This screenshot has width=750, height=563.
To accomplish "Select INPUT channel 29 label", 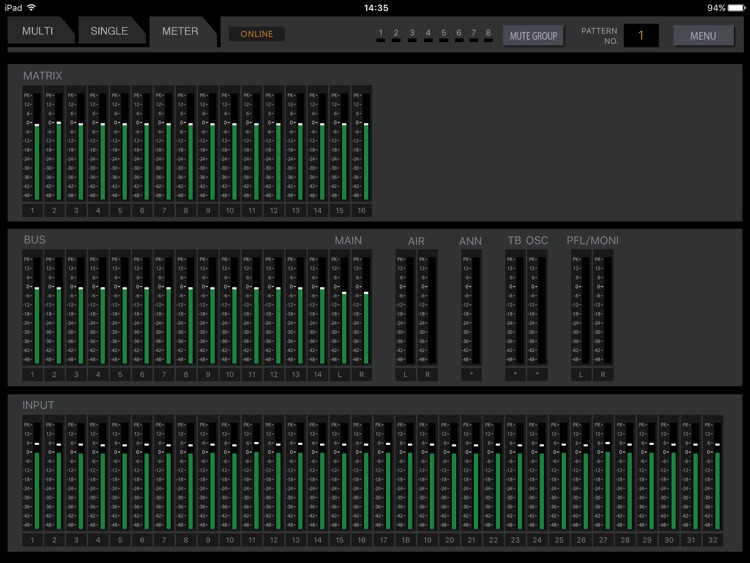I will [x=647, y=540].
